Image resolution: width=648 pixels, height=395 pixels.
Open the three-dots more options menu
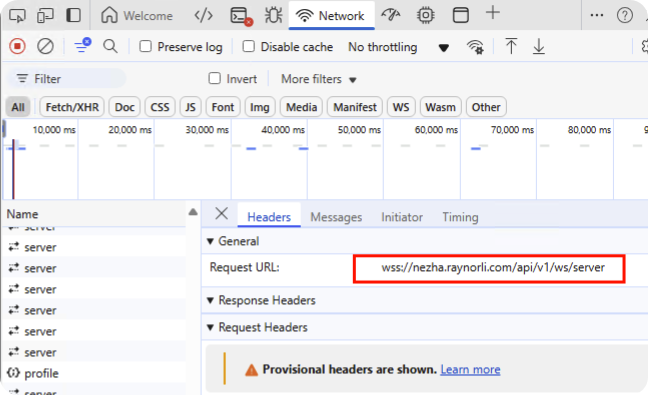pyautogui.click(x=597, y=15)
